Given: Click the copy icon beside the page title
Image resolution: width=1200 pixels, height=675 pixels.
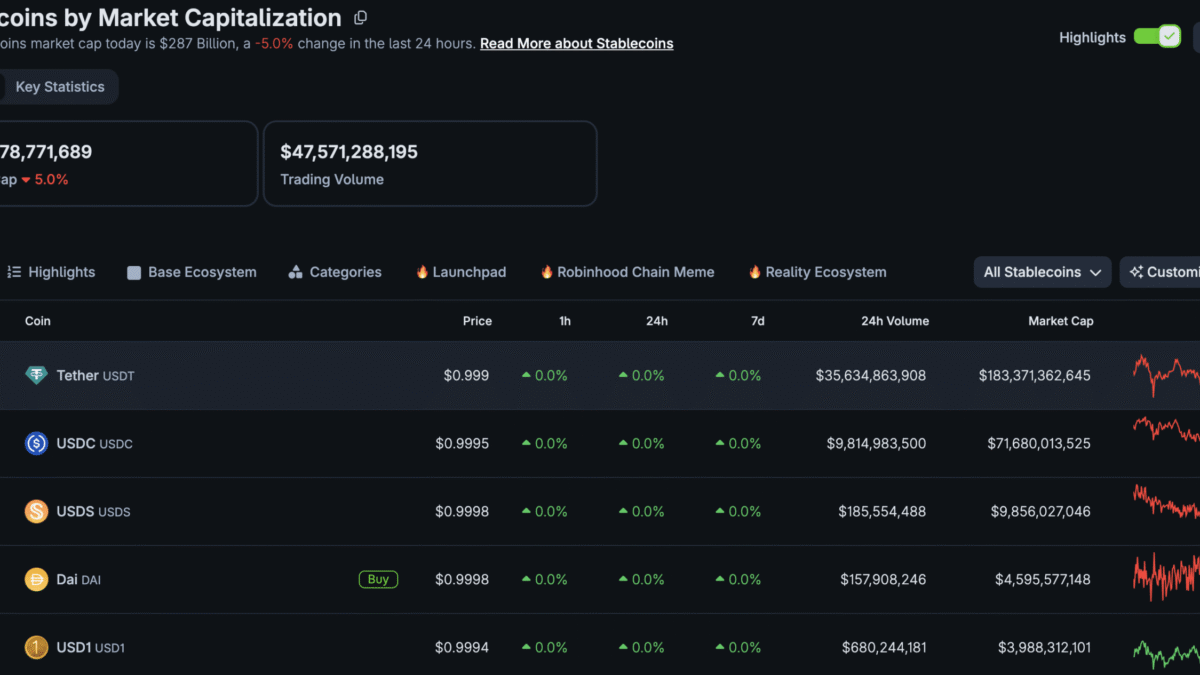Looking at the screenshot, I should coord(361,18).
